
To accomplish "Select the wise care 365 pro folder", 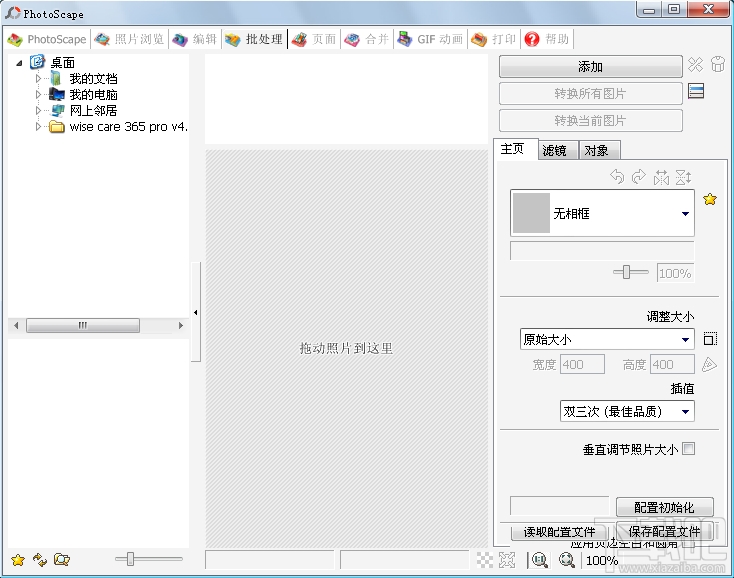I will click(128, 126).
